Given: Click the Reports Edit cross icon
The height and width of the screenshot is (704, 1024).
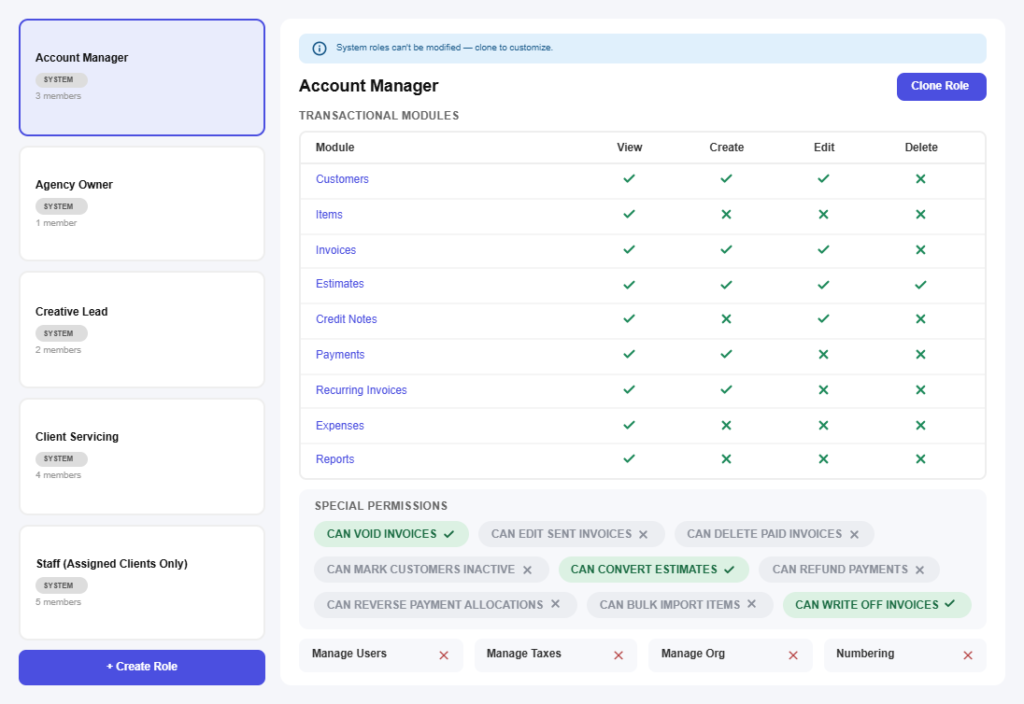Looking at the screenshot, I should click(x=824, y=459).
